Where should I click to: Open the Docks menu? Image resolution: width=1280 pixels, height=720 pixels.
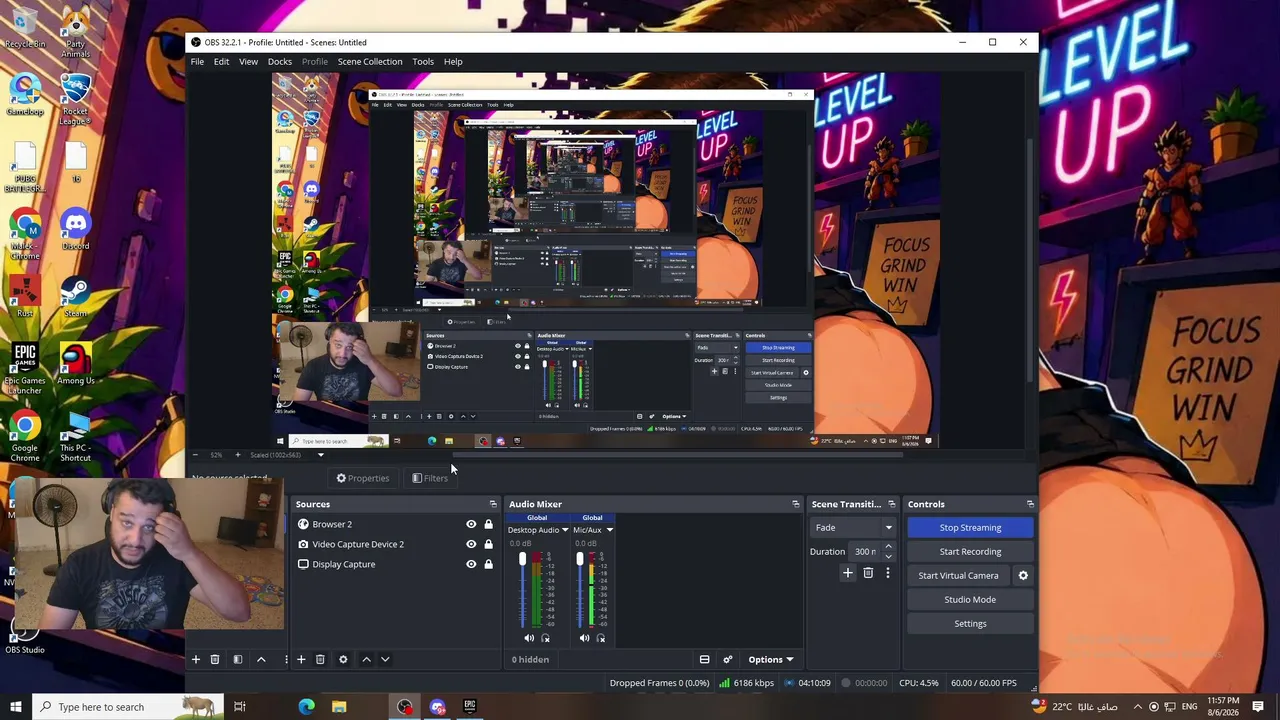(280, 62)
